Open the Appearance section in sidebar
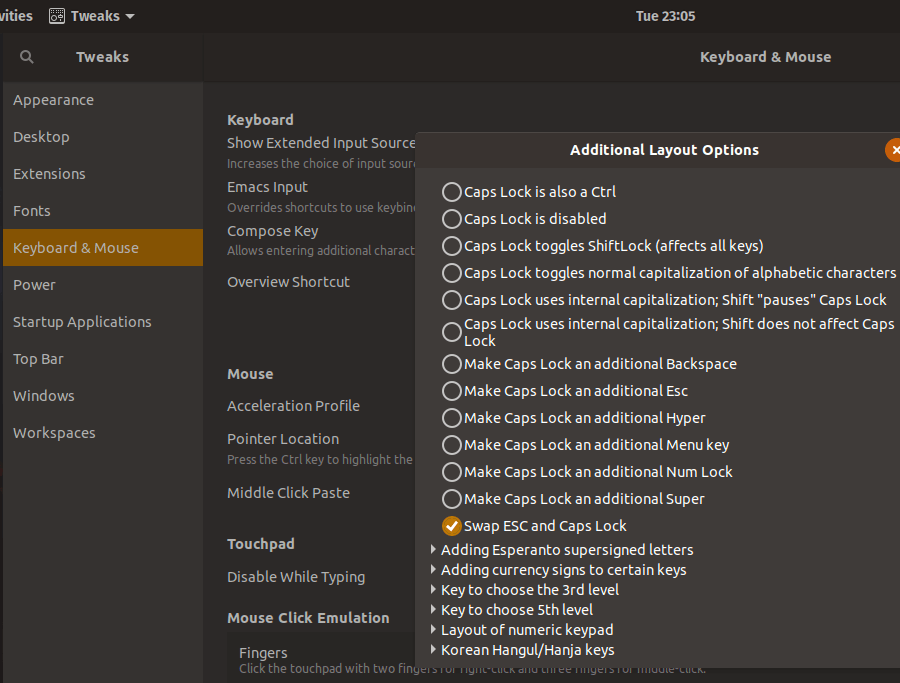The height and width of the screenshot is (683, 900). tap(53, 100)
